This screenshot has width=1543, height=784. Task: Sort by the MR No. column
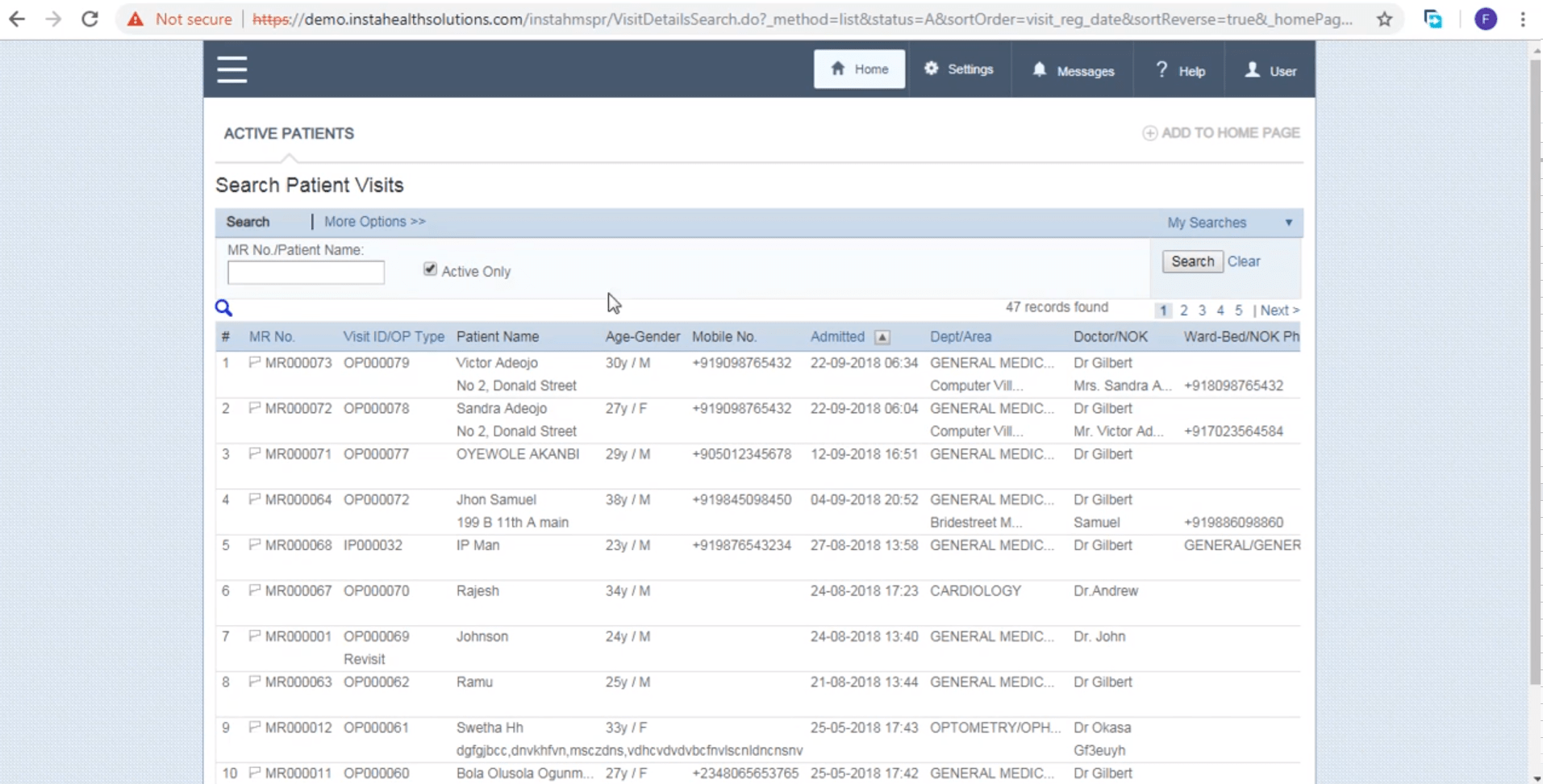click(x=272, y=337)
